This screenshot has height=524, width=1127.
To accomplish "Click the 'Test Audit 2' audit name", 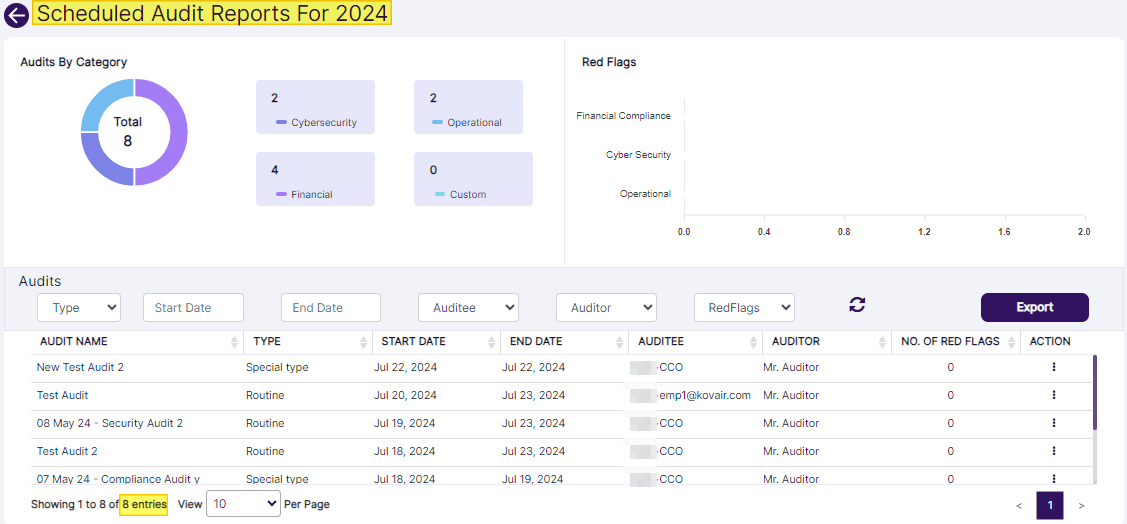I will [67, 451].
